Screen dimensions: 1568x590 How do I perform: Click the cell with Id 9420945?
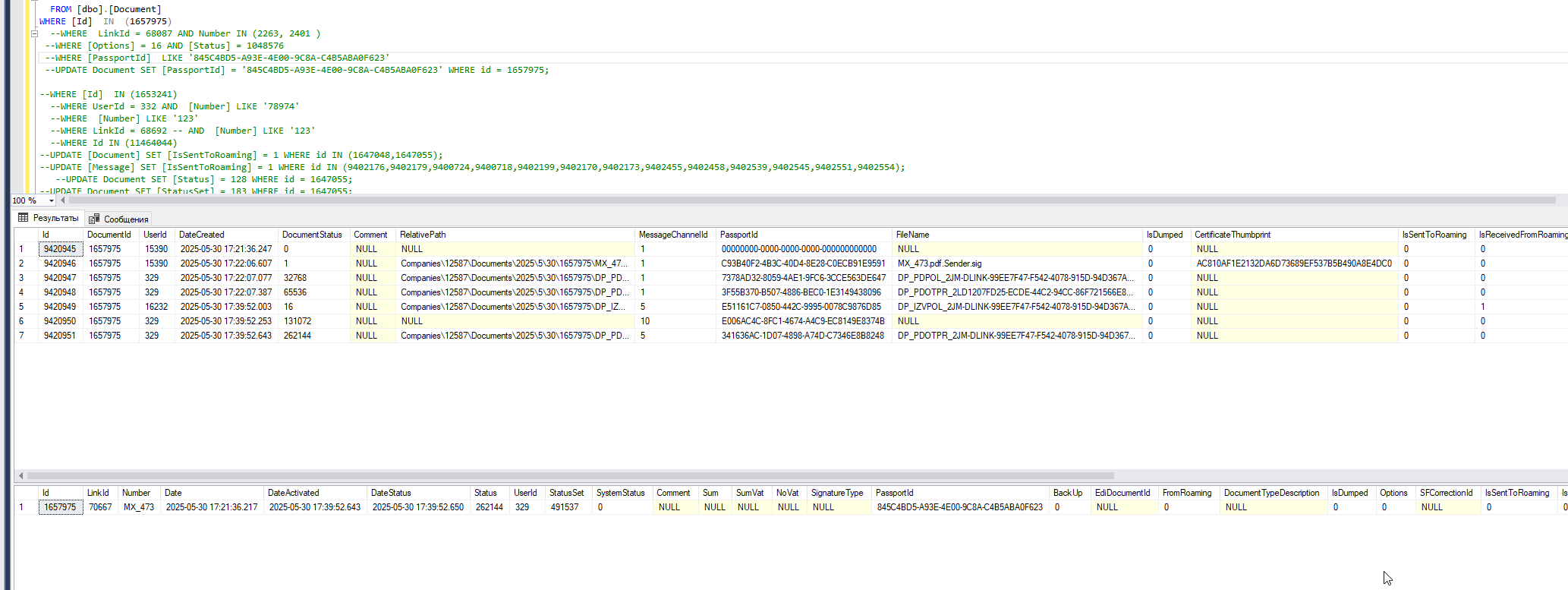(x=60, y=249)
